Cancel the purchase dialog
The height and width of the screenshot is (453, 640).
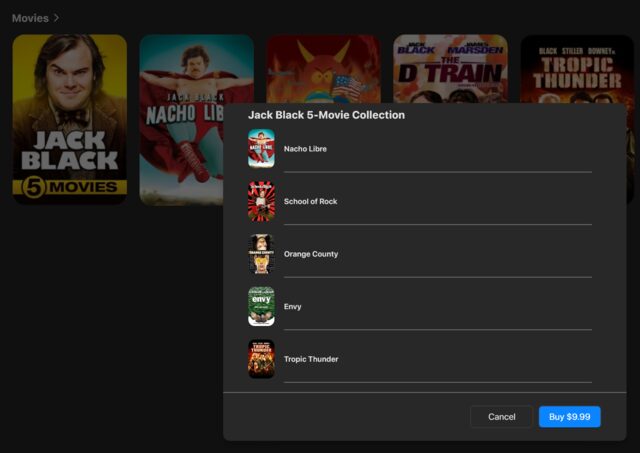[501, 417]
